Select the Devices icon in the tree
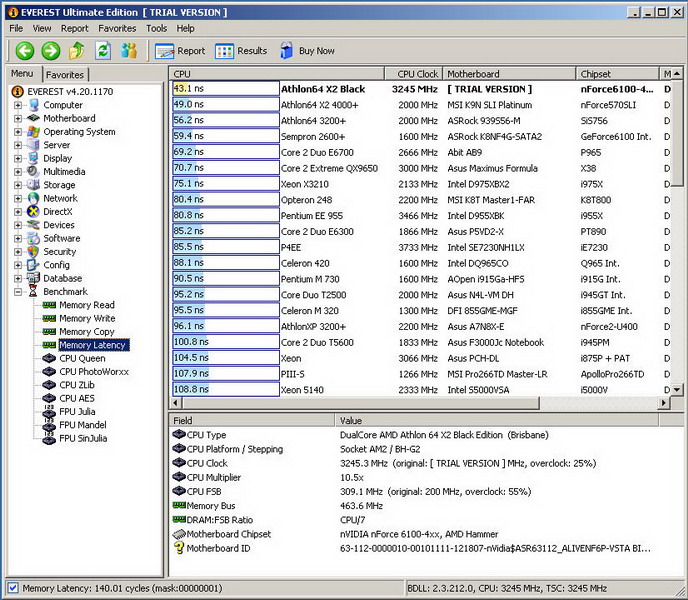This screenshot has height=600, width=688. 33,225
